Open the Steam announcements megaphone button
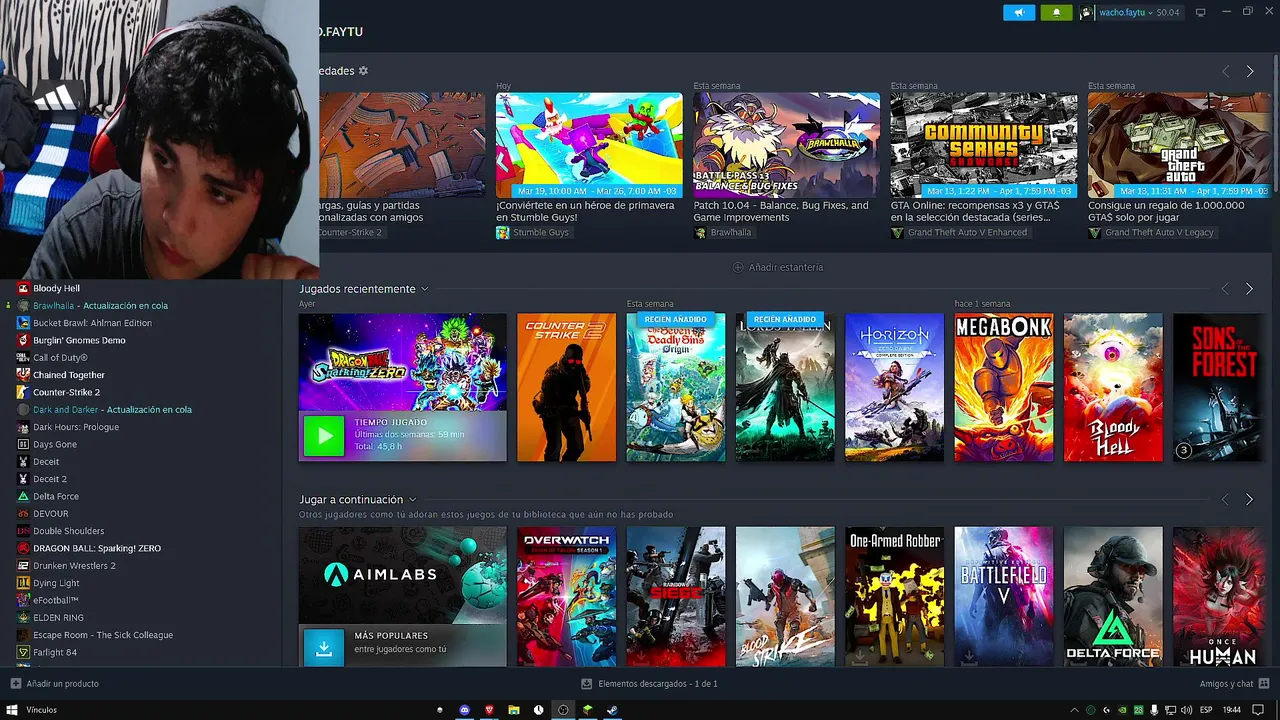The height and width of the screenshot is (720, 1280). coord(1019,12)
